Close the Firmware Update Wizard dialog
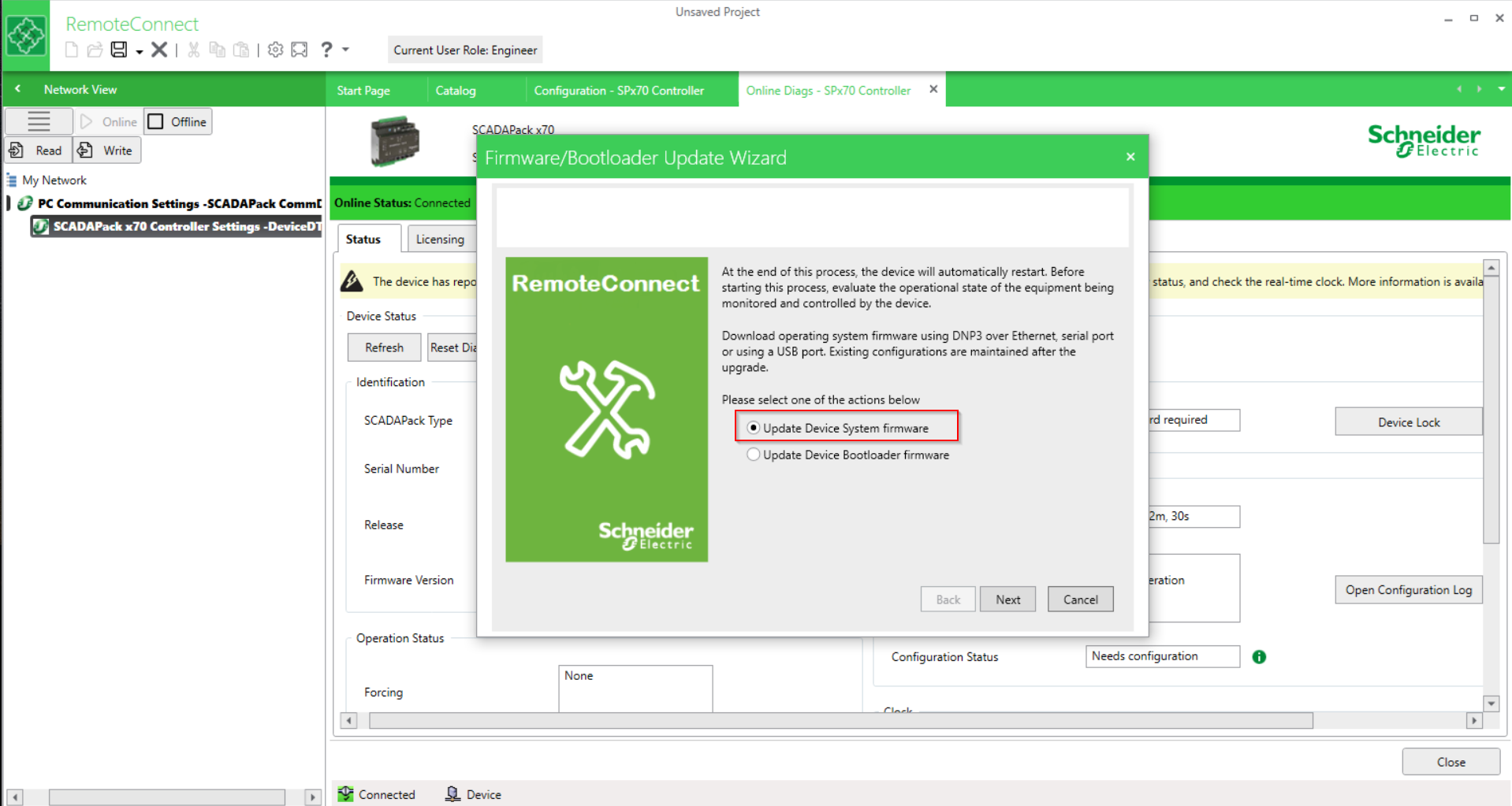 [1130, 157]
